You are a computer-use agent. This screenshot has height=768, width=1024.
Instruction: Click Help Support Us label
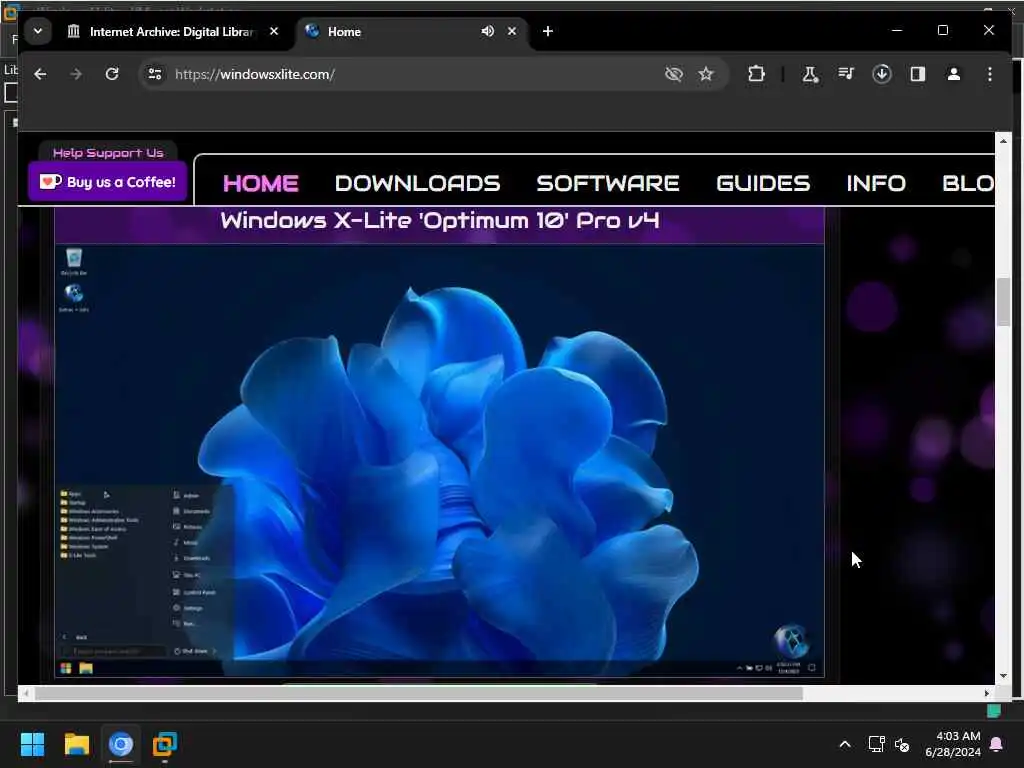click(x=108, y=153)
